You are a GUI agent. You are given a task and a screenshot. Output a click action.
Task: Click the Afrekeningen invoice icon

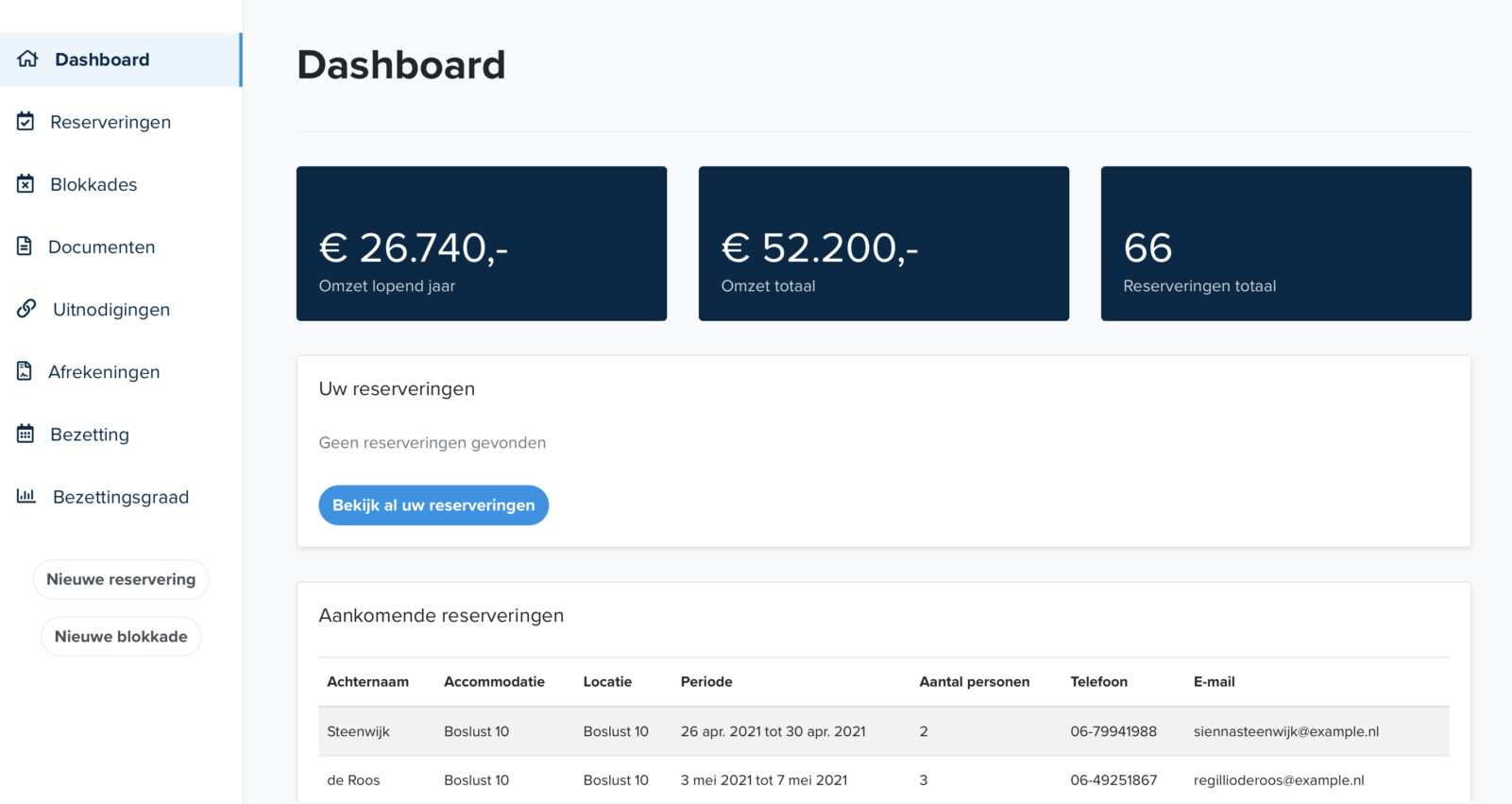pos(25,371)
